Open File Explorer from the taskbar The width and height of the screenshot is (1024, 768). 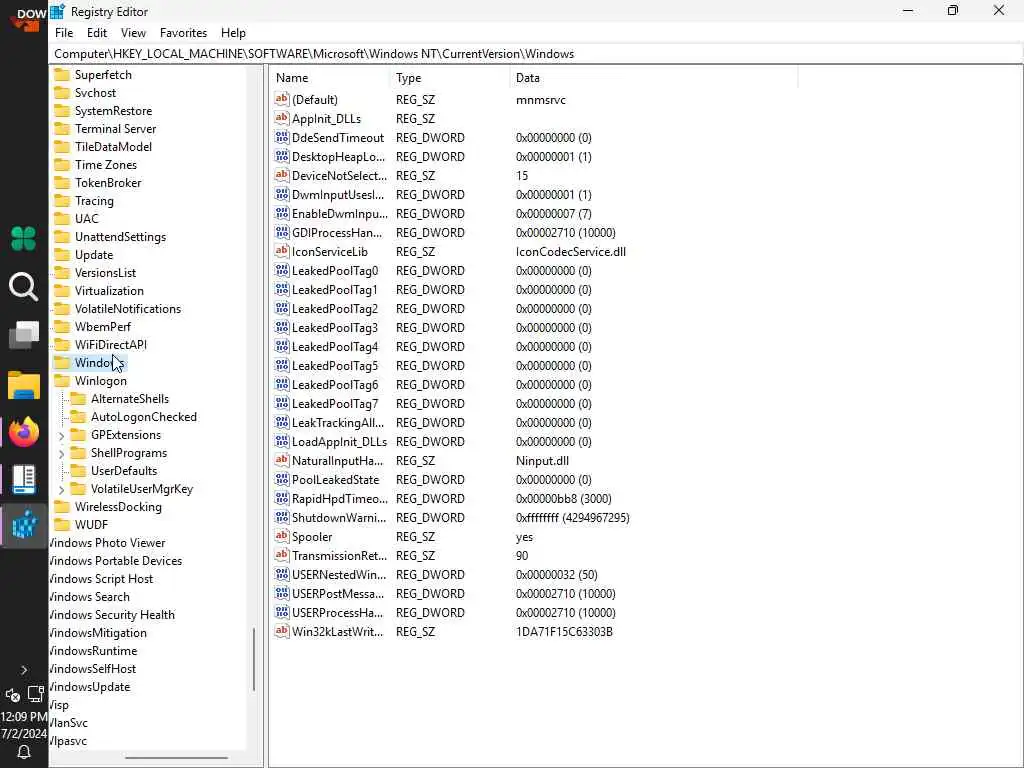pyautogui.click(x=24, y=385)
